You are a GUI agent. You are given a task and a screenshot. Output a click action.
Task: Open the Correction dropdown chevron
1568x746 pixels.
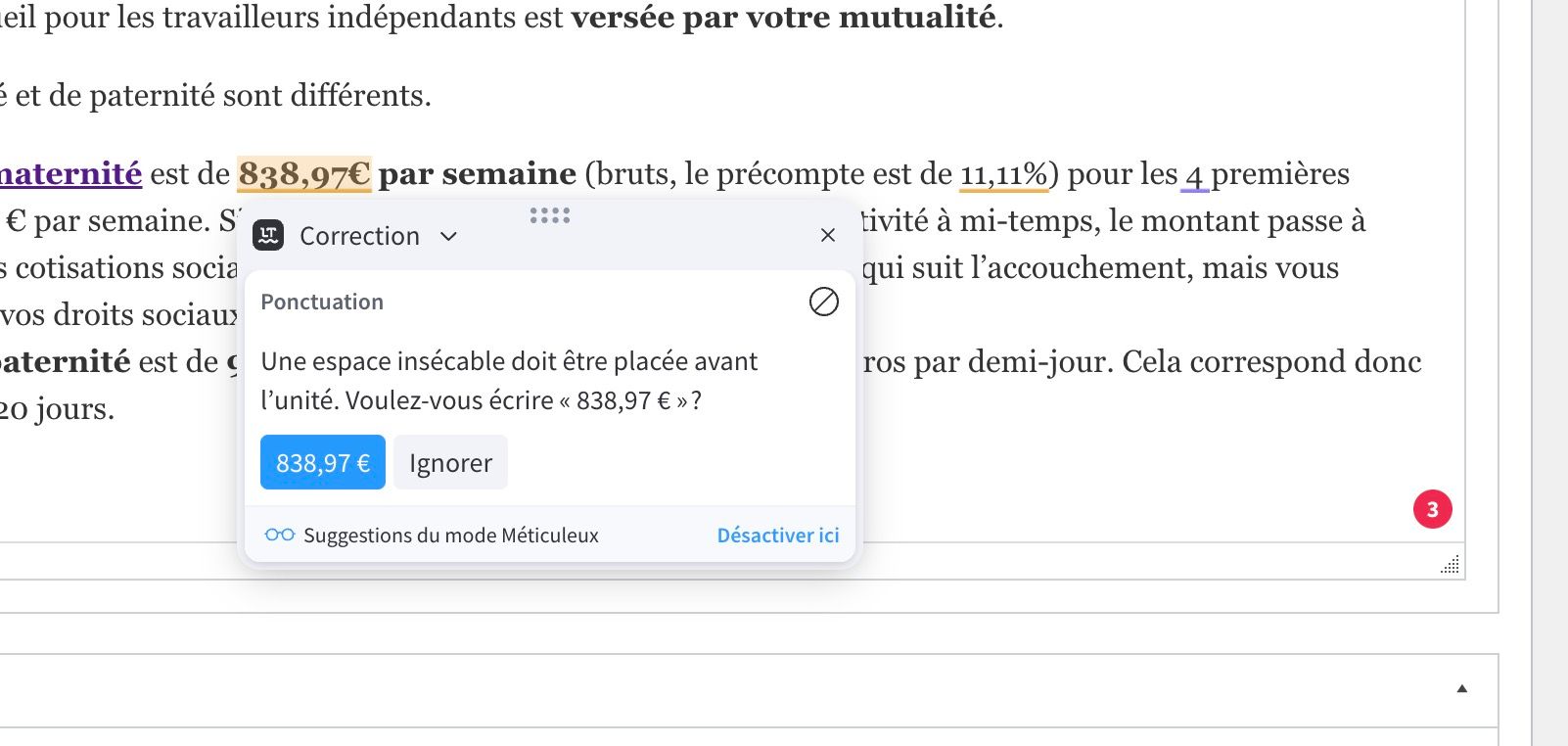(x=448, y=236)
